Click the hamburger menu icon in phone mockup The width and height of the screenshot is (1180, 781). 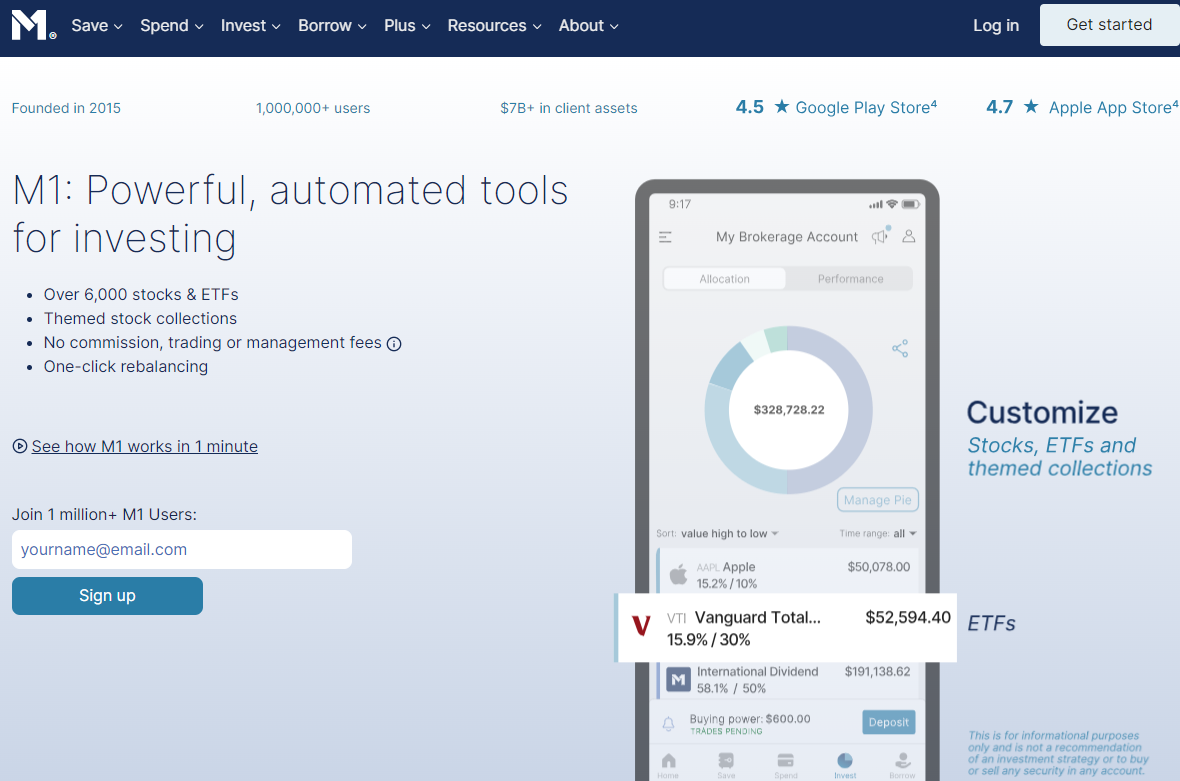(x=665, y=237)
